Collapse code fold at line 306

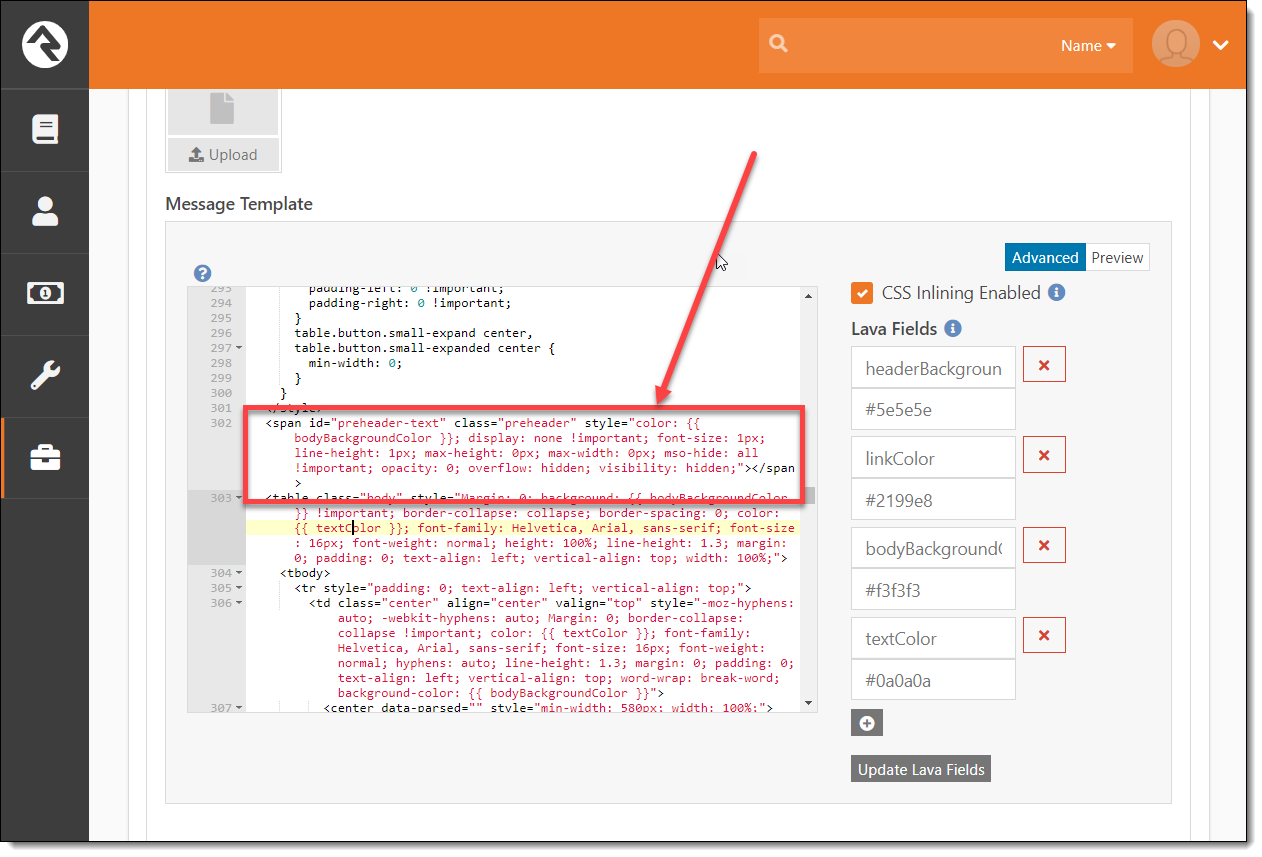pos(239,603)
